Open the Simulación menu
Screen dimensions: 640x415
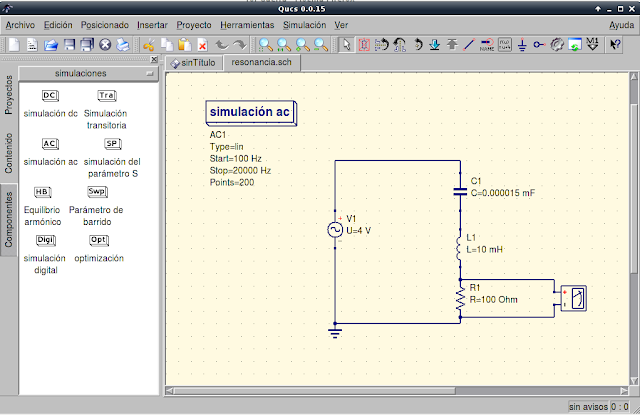point(304,23)
